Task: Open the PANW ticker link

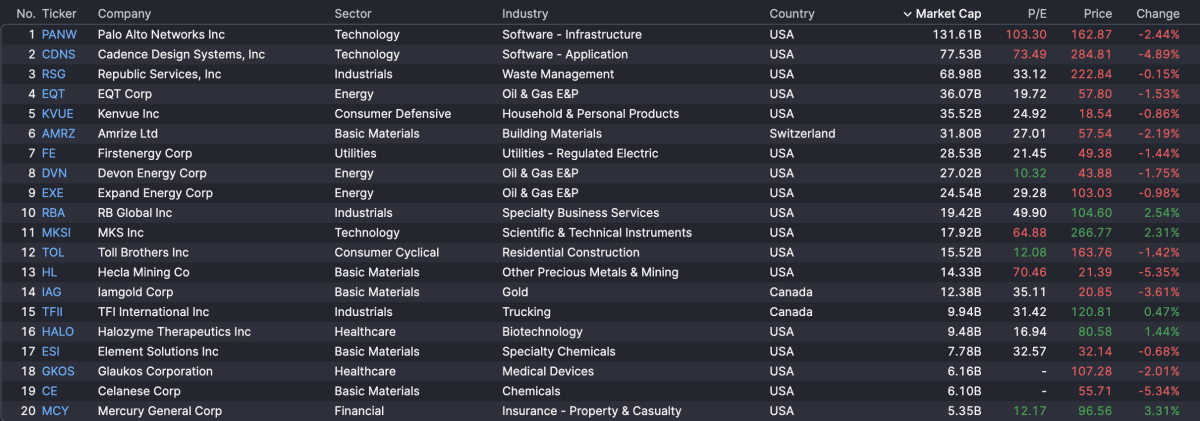Action: point(59,34)
